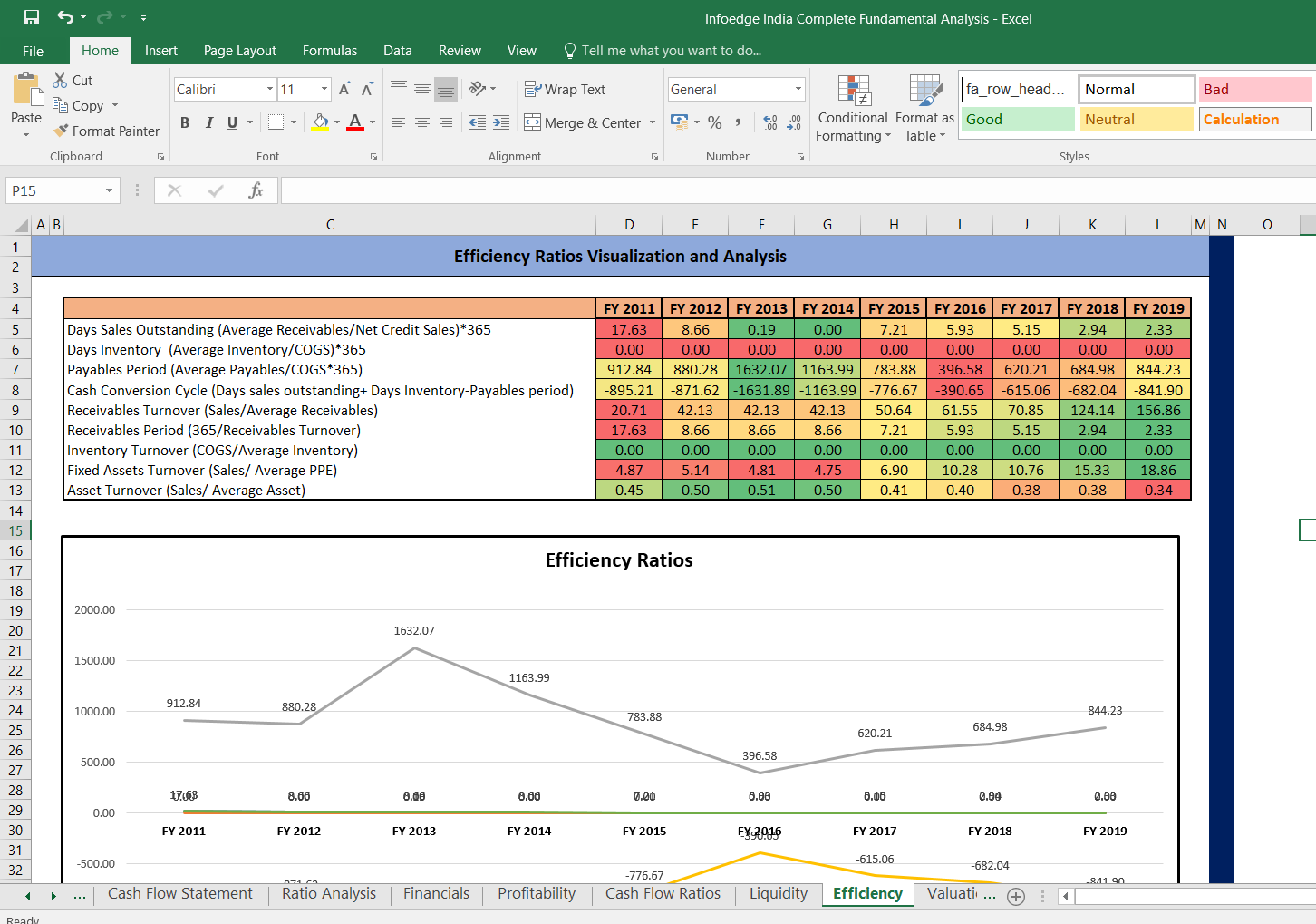Open the font name dropdown
The image size is (1316, 924).
click(x=269, y=89)
